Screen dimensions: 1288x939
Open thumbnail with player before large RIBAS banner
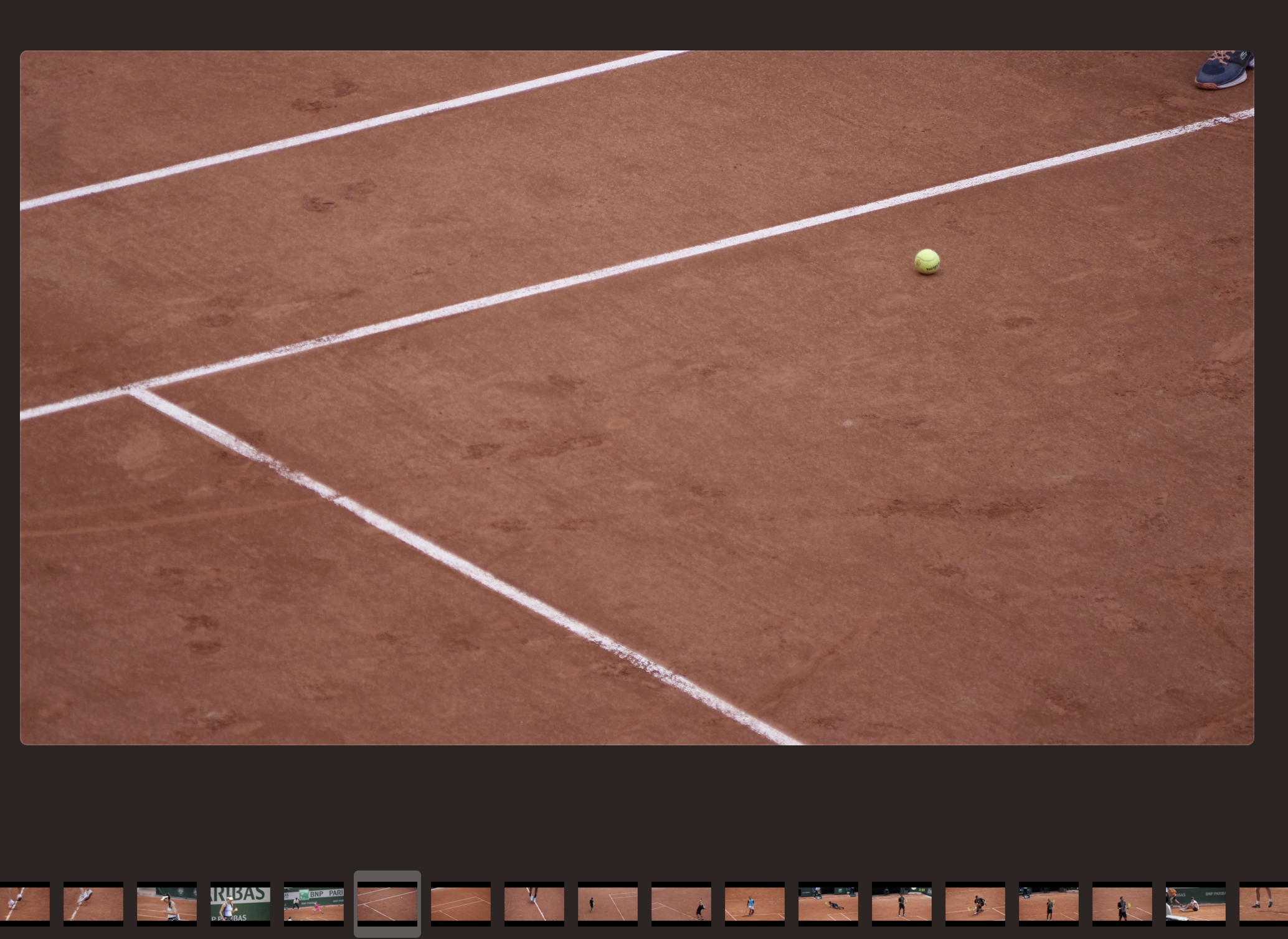click(x=240, y=904)
